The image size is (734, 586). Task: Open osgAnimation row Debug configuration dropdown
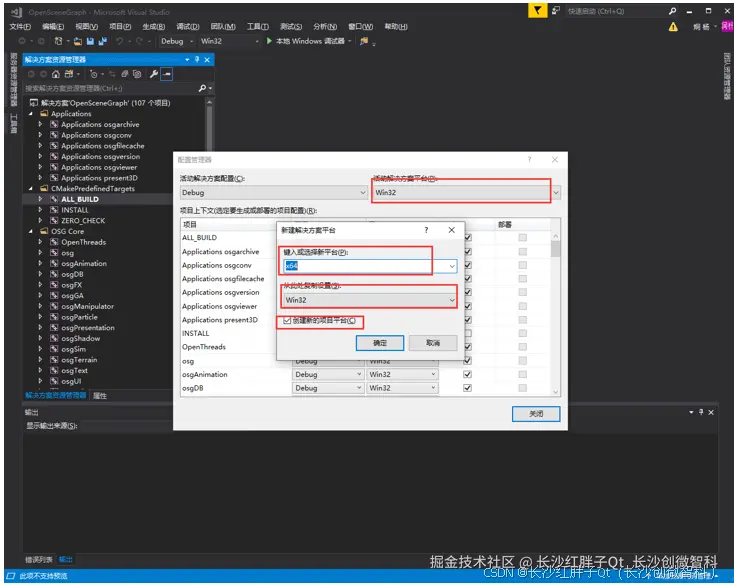point(328,374)
